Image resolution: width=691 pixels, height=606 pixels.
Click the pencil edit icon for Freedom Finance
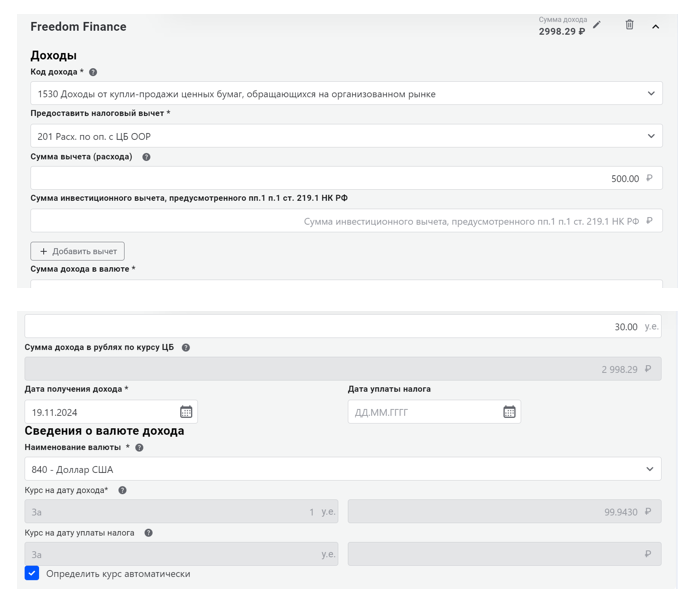[597, 25]
